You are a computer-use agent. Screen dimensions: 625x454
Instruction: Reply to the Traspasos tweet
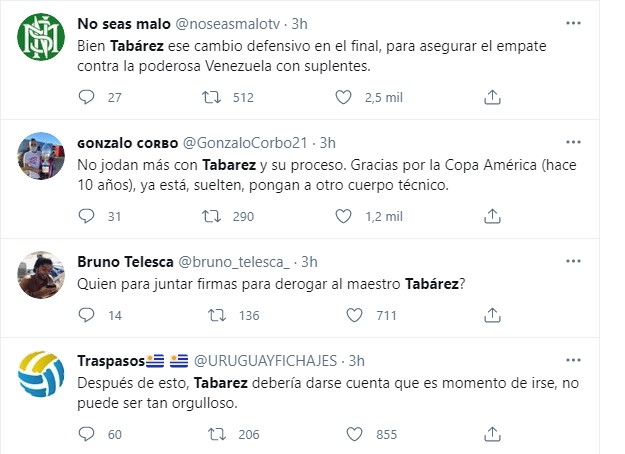pos(87,433)
